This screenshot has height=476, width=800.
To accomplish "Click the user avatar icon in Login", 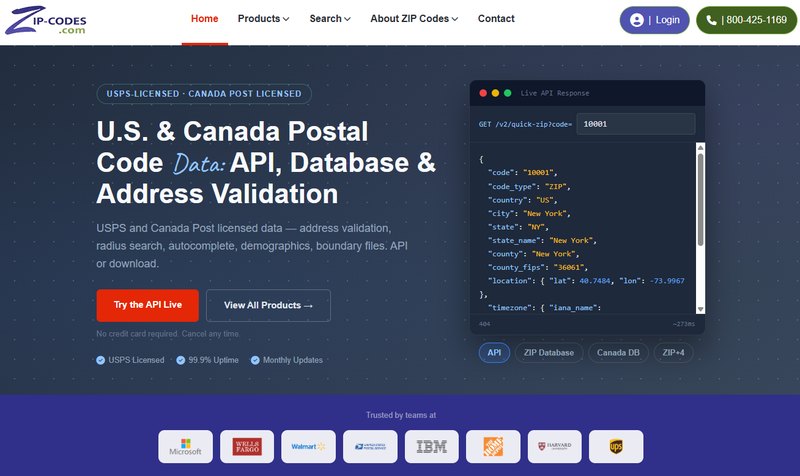I will click(x=637, y=20).
